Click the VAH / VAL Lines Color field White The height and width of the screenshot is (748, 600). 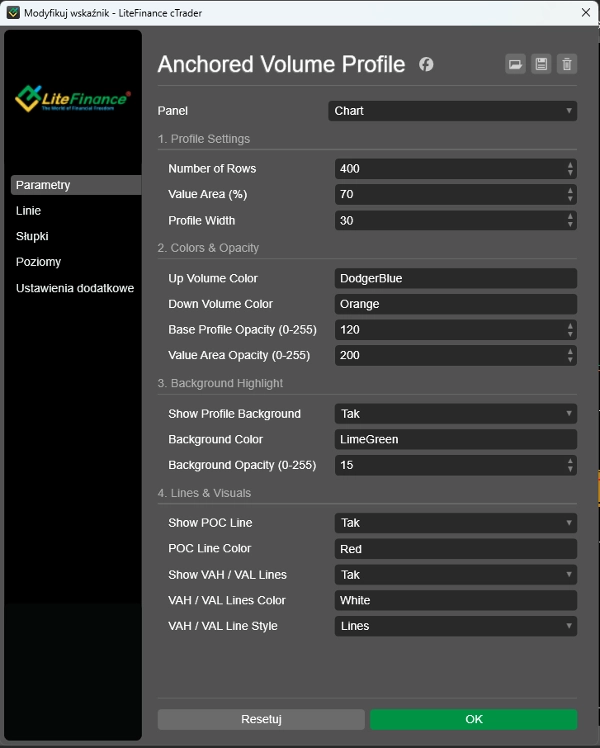(455, 600)
